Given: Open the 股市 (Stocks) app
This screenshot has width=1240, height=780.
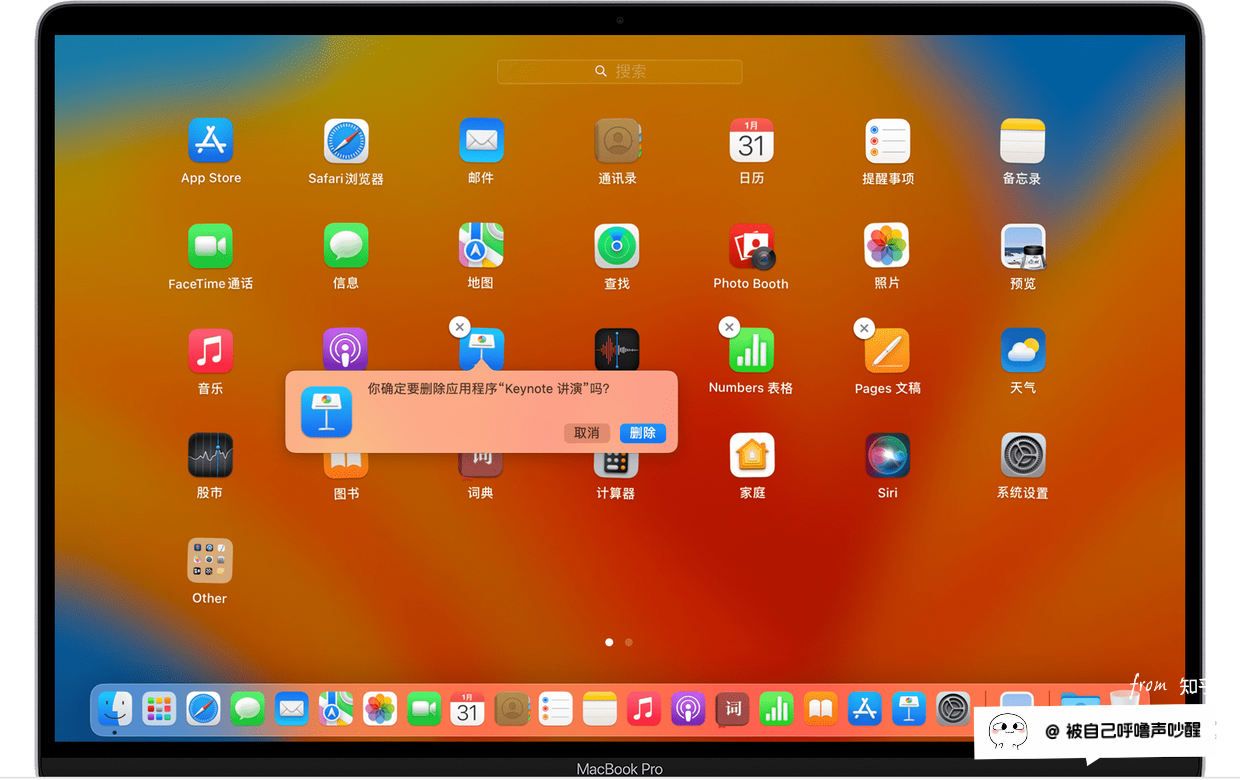Looking at the screenshot, I should 210,456.
